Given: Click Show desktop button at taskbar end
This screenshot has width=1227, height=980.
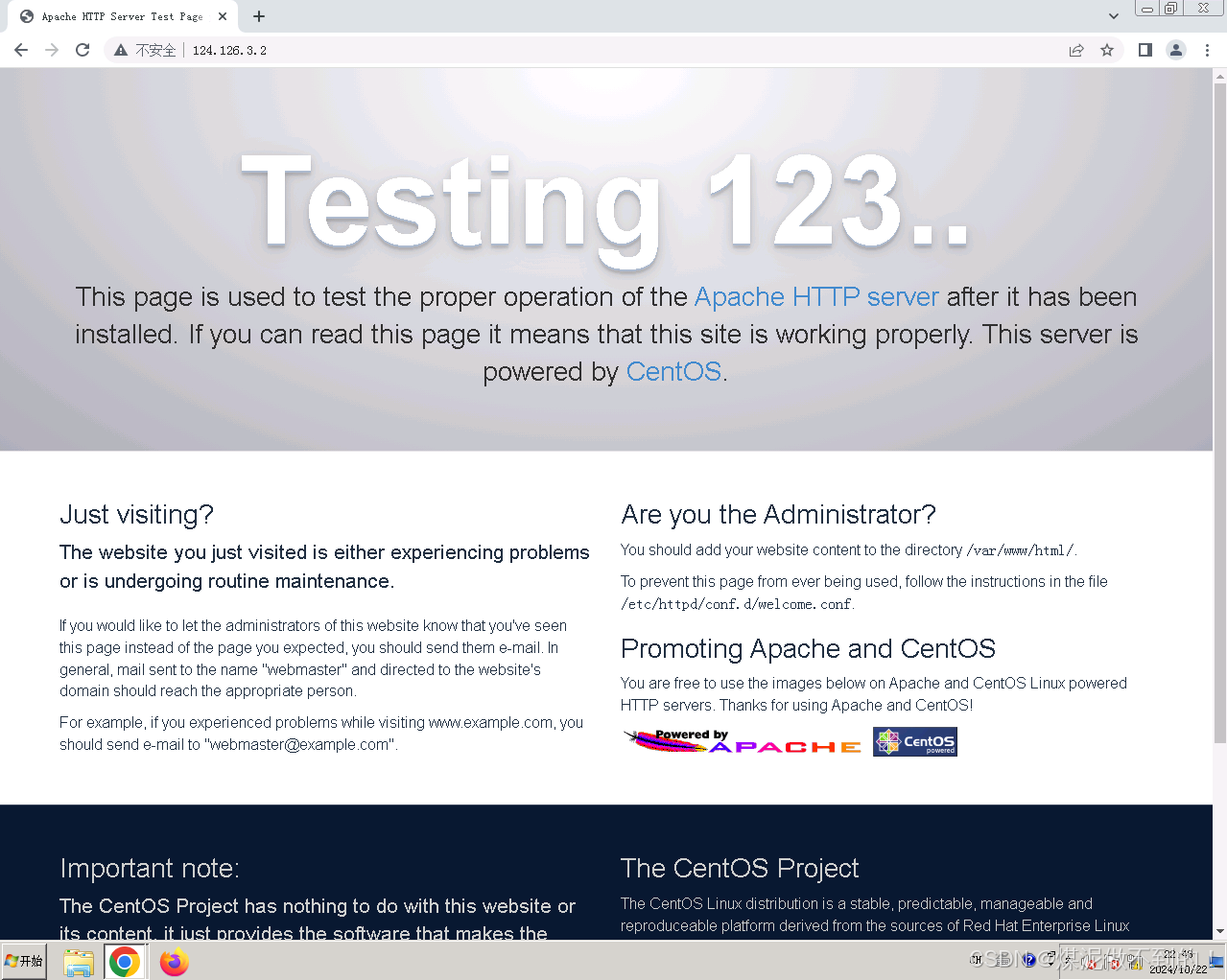Looking at the screenshot, I should [1217, 962].
